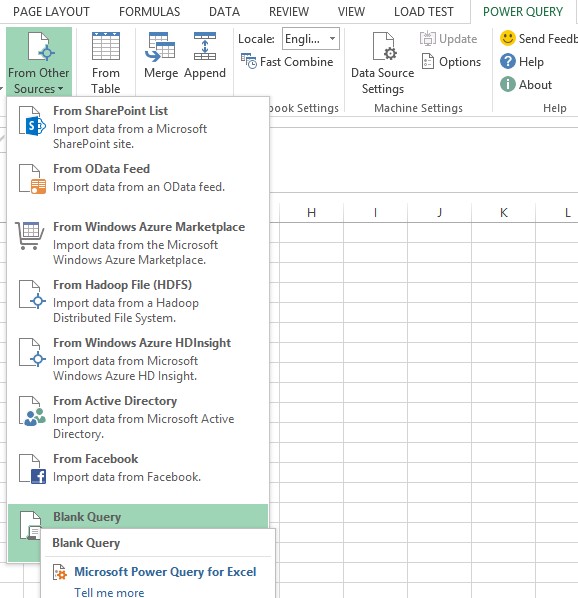Open Data Source Settings
Viewport: 578px width, 598px height.
pyautogui.click(x=383, y=63)
